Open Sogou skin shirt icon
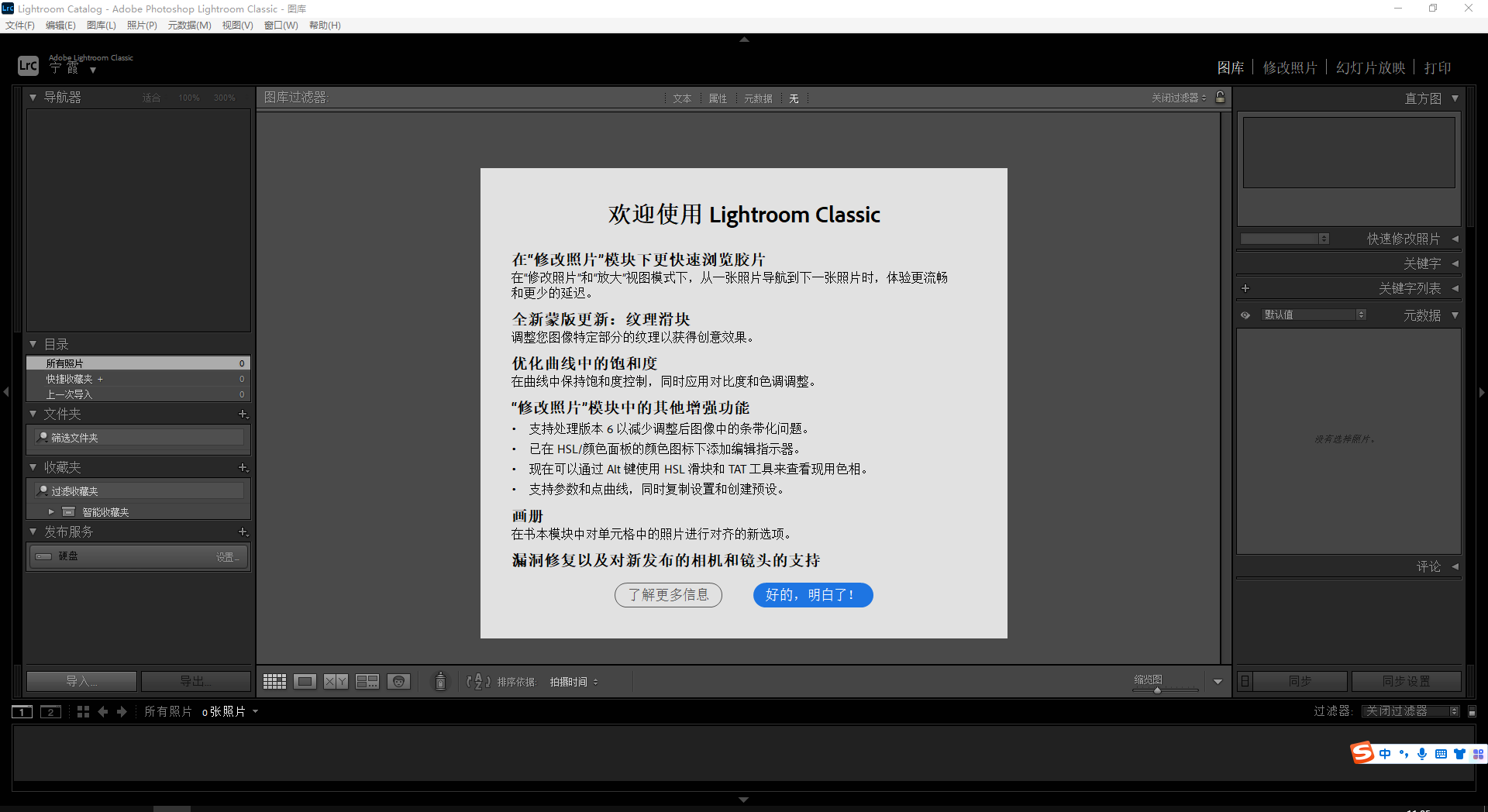This screenshot has width=1488, height=812. coord(1459,754)
